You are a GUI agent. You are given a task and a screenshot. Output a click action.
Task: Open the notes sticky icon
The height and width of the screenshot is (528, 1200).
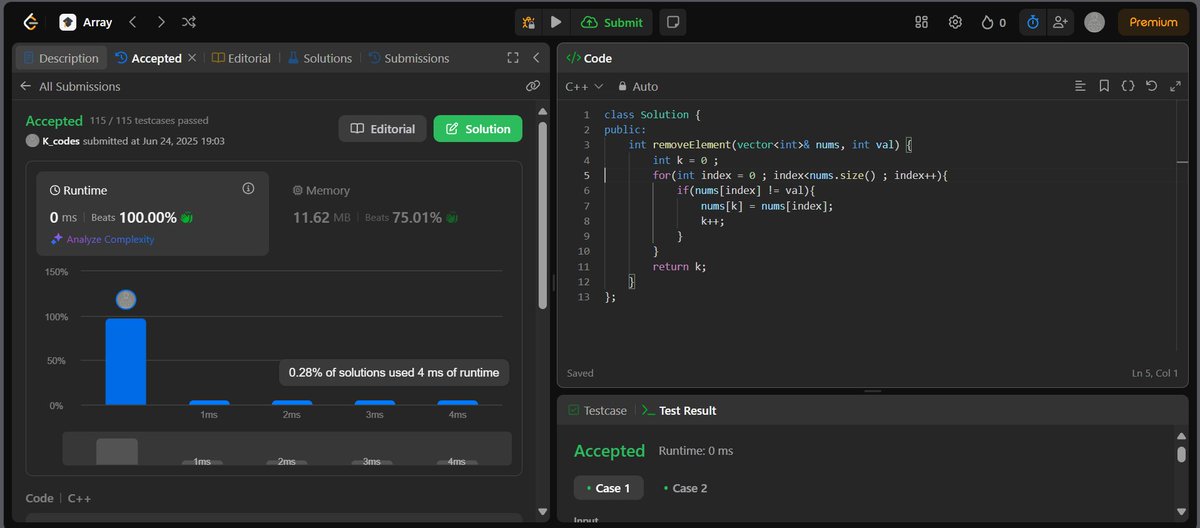[673, 22]
